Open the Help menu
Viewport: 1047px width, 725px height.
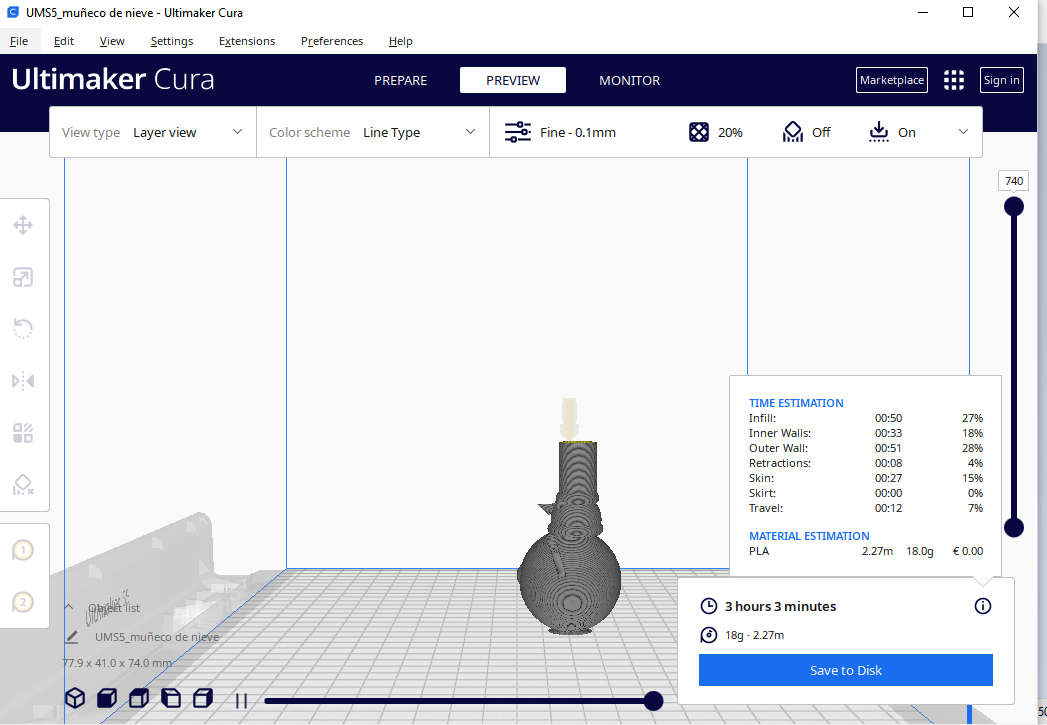coord(401,41)
